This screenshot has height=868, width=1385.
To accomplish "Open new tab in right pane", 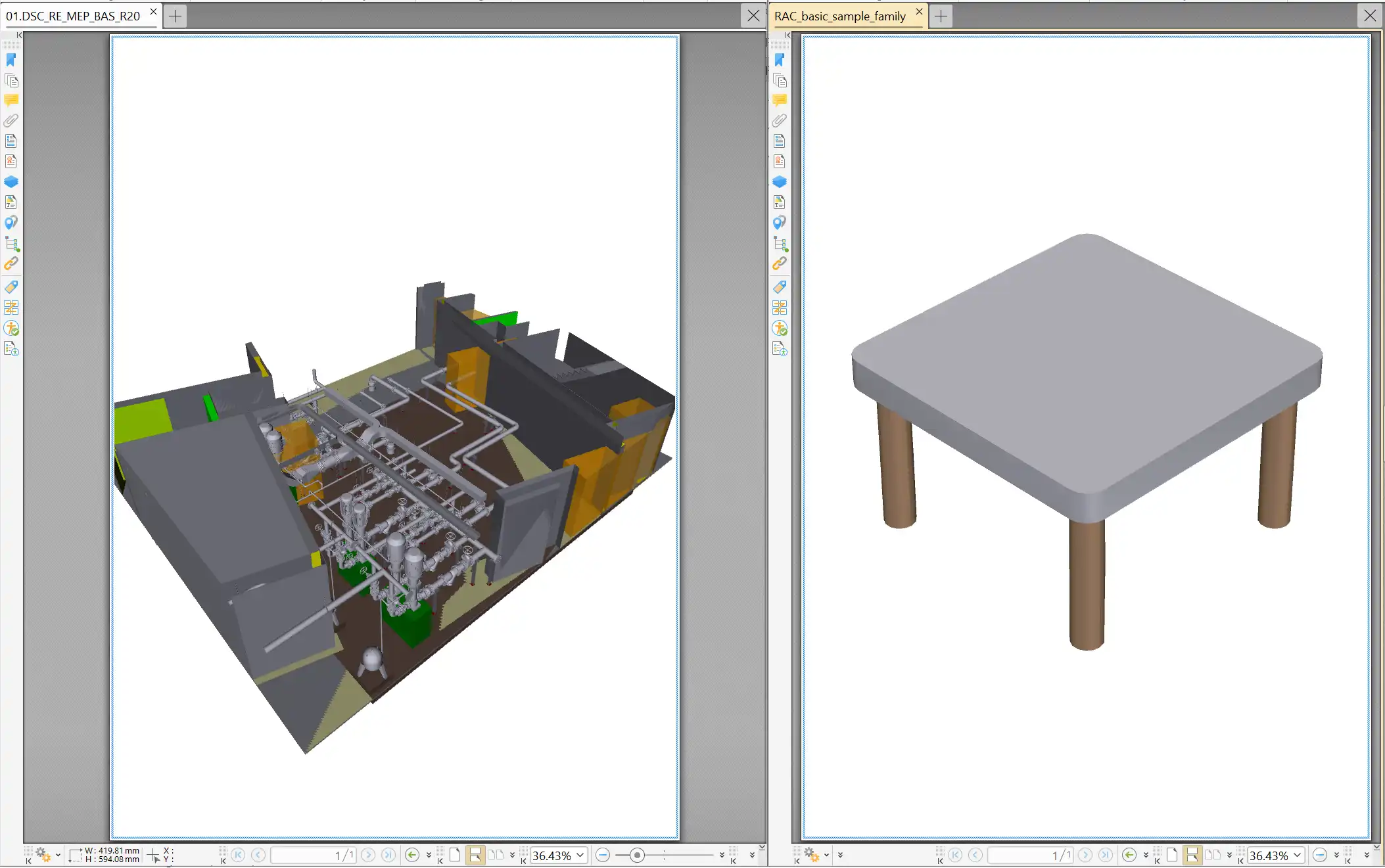I will [x=941, y=16].
